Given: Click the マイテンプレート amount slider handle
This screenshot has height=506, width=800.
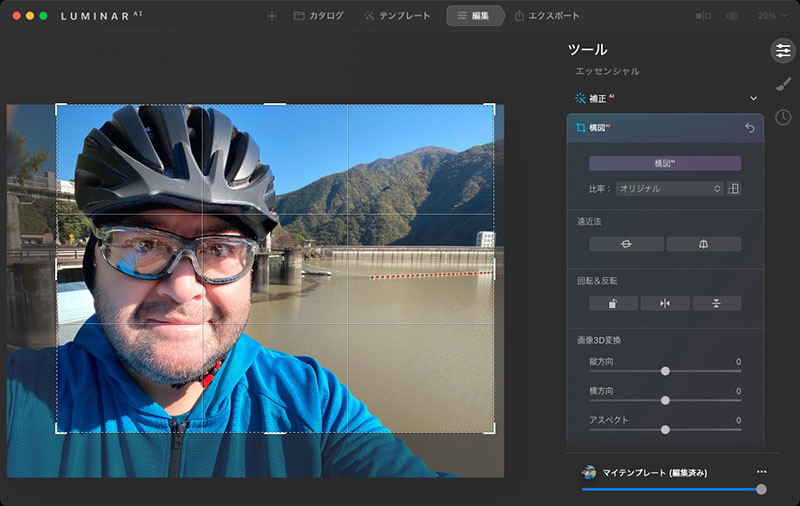Looking at the screenshot, I should tap(761, 490).
